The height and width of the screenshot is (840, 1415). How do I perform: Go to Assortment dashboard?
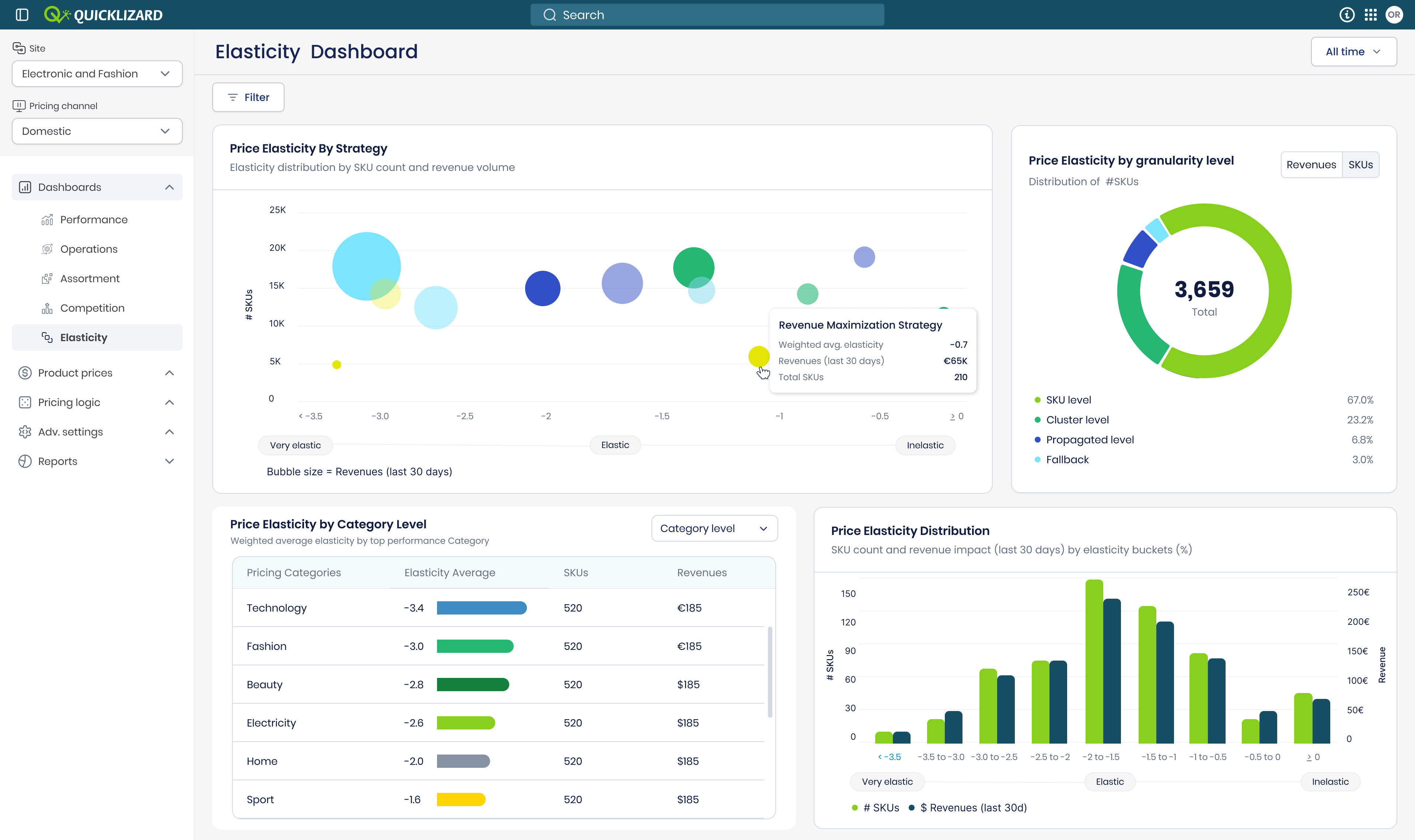90,279
